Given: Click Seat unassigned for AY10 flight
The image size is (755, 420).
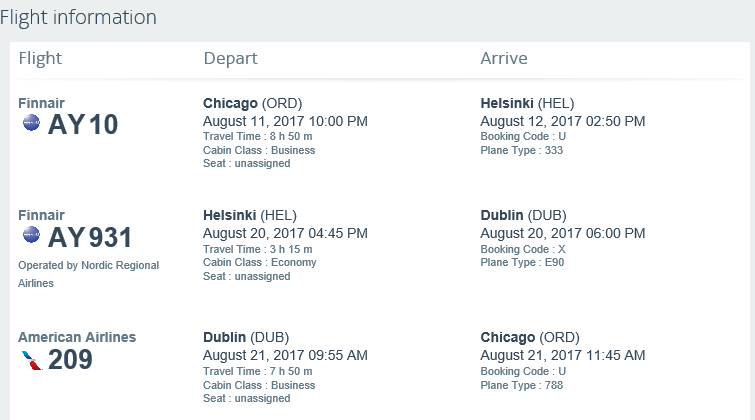Looking at the screenshot, I should tap(247, 163).
